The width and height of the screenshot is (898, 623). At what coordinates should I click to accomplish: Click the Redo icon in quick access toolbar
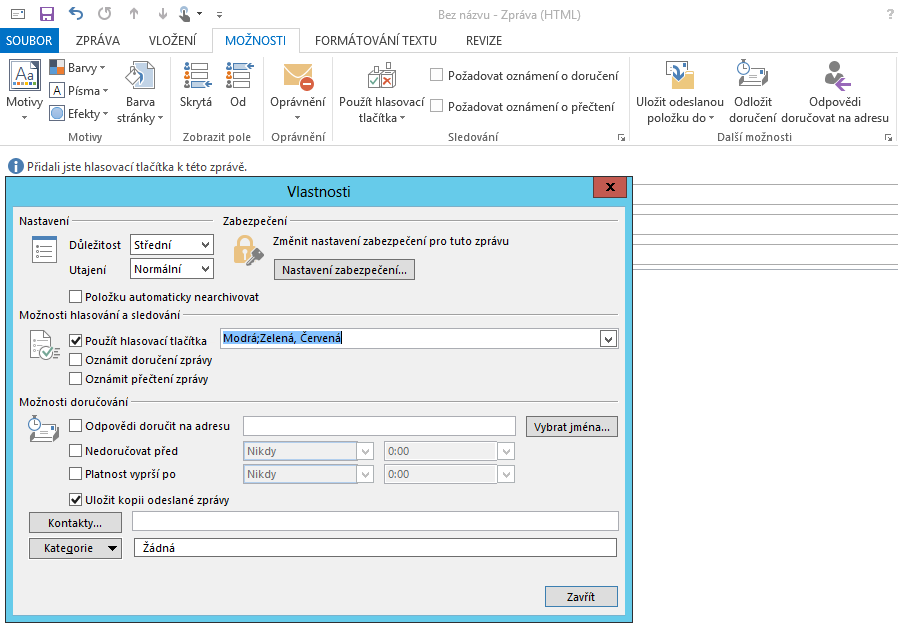pos(104,13)
